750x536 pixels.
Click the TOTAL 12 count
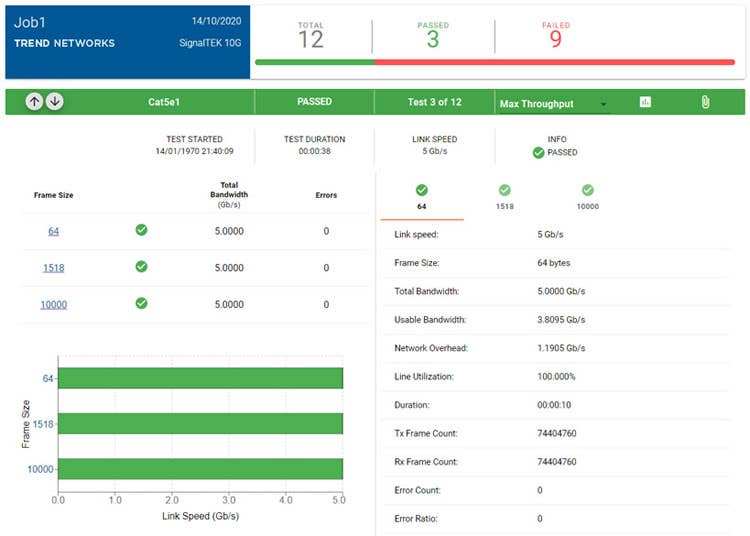pos(311,39)
